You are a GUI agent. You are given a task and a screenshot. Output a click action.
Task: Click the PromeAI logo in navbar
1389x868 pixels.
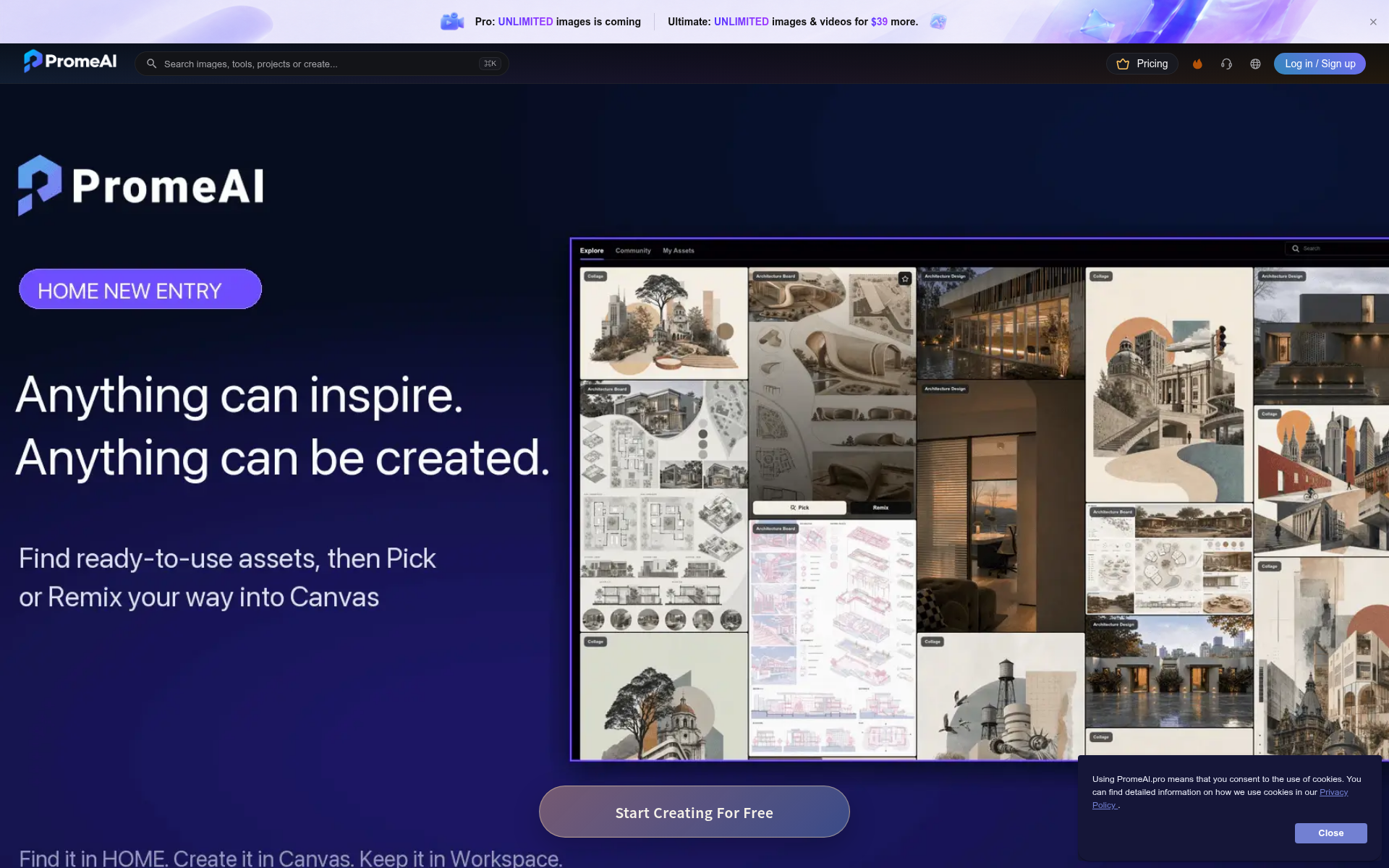tap(69, 61)
